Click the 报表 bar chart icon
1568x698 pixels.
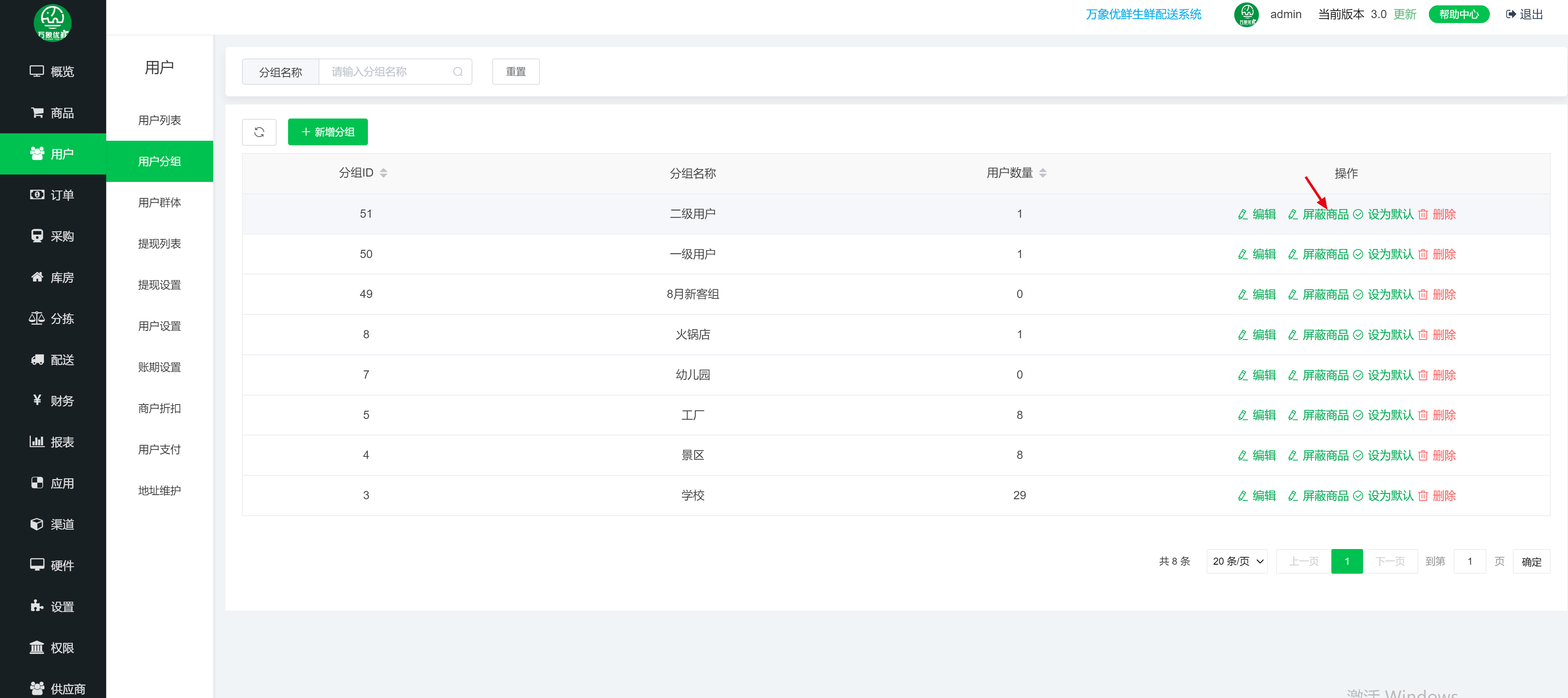(37, 441)
